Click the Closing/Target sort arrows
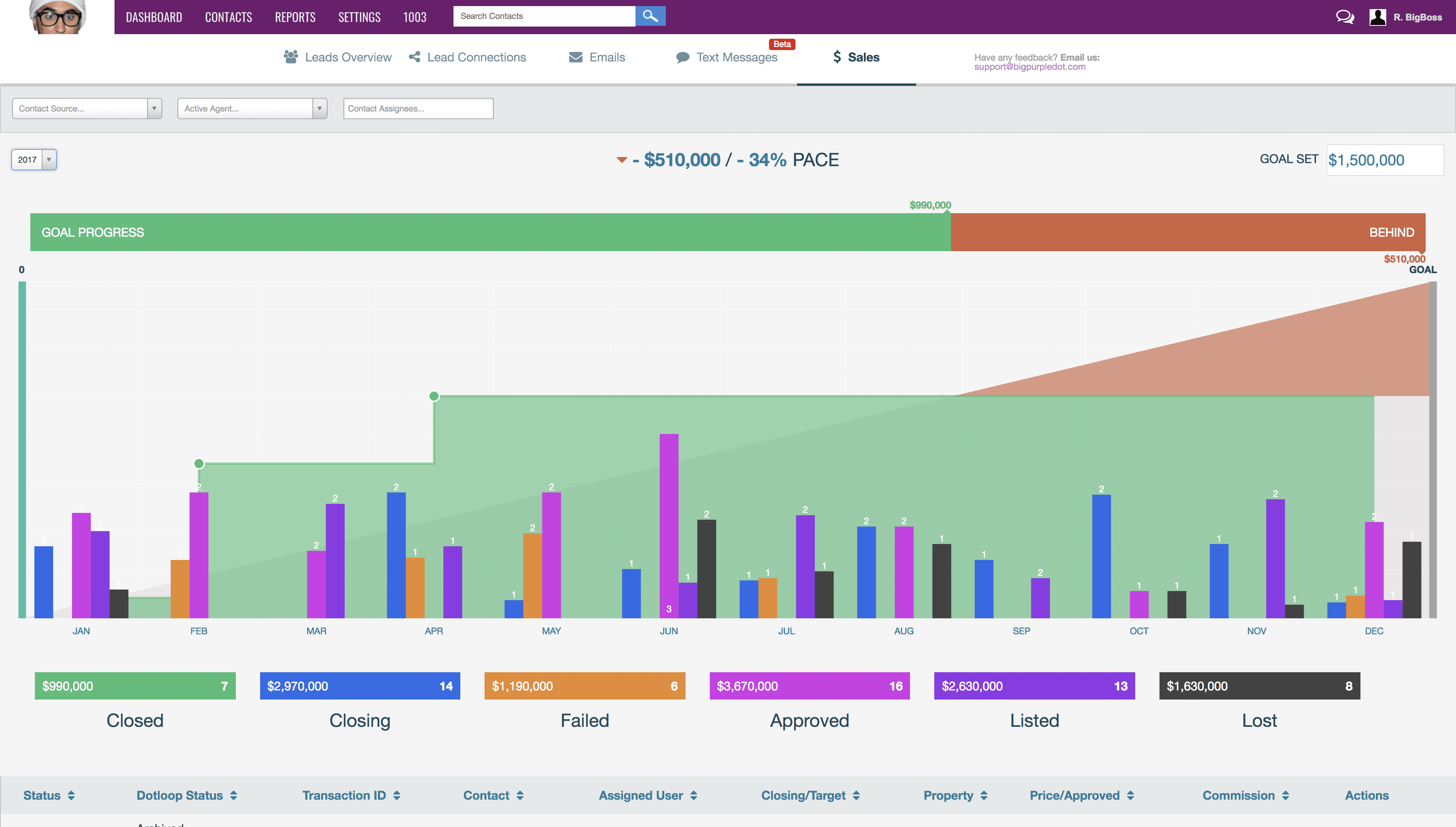 point(857,796)
